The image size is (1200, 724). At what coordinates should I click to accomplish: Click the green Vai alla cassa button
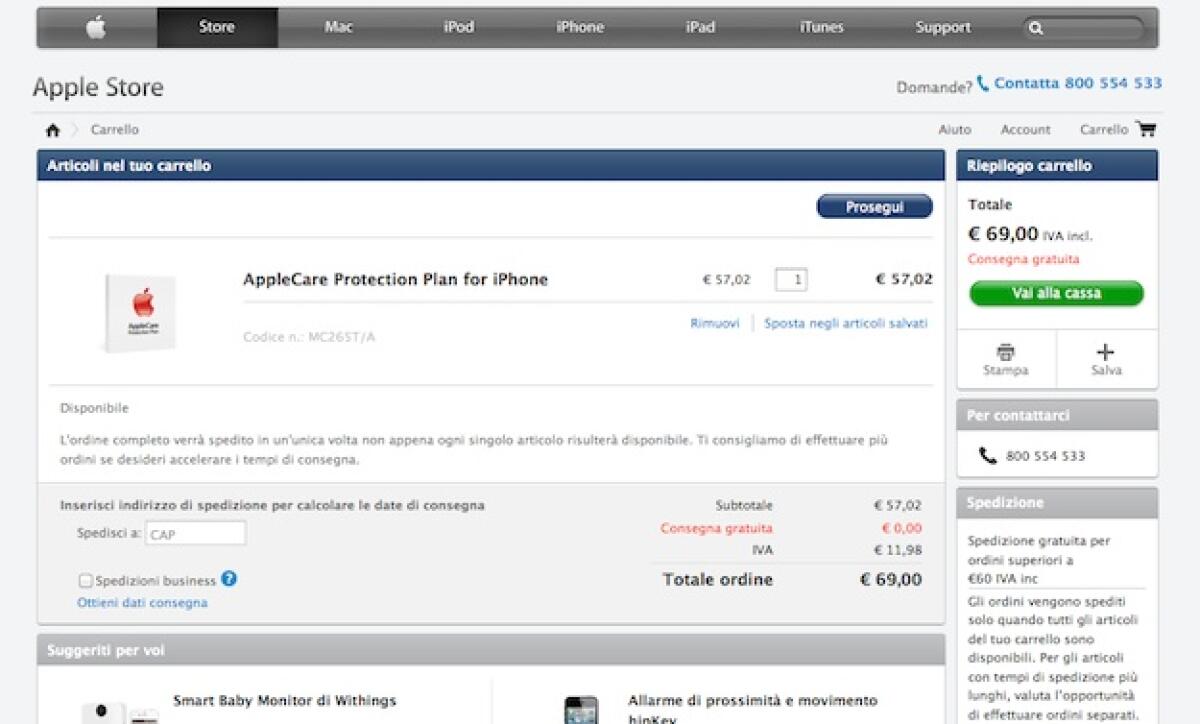click(x=1056, y=293)
